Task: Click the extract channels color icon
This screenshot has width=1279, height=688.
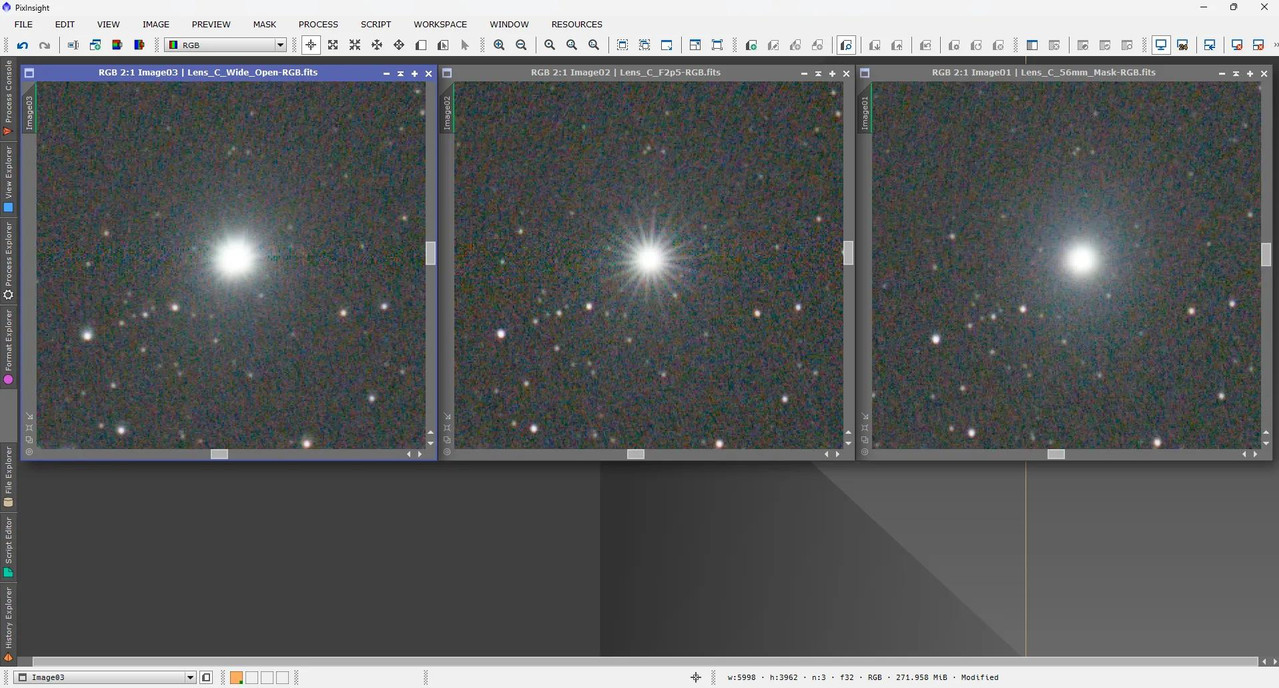Action: 117,45
